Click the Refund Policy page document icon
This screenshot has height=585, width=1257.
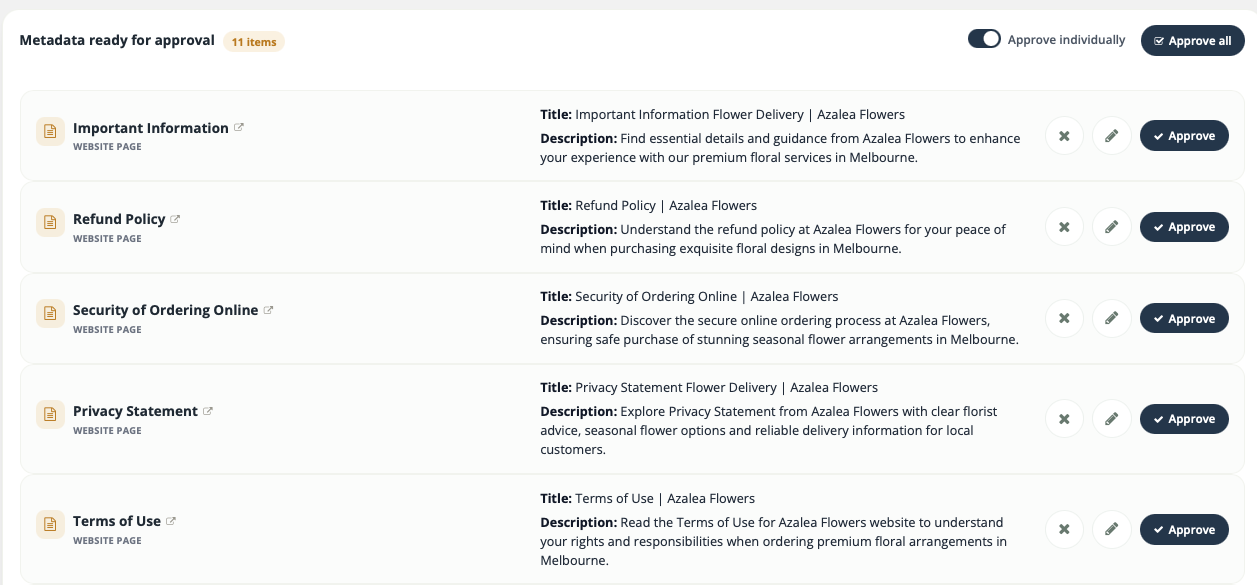coord(50,223)
